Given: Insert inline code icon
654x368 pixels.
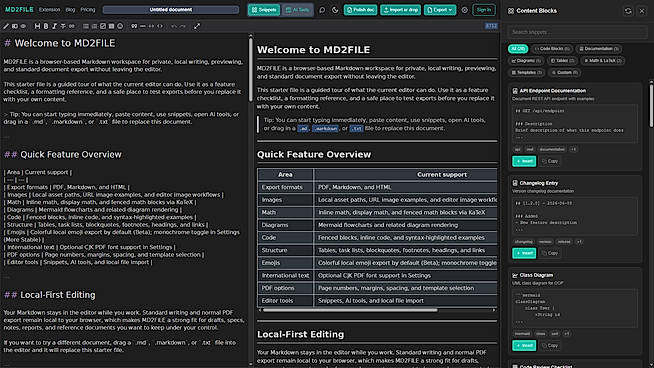Looking at the screenshot, I should pyautogui.click(x=151, y=26).
